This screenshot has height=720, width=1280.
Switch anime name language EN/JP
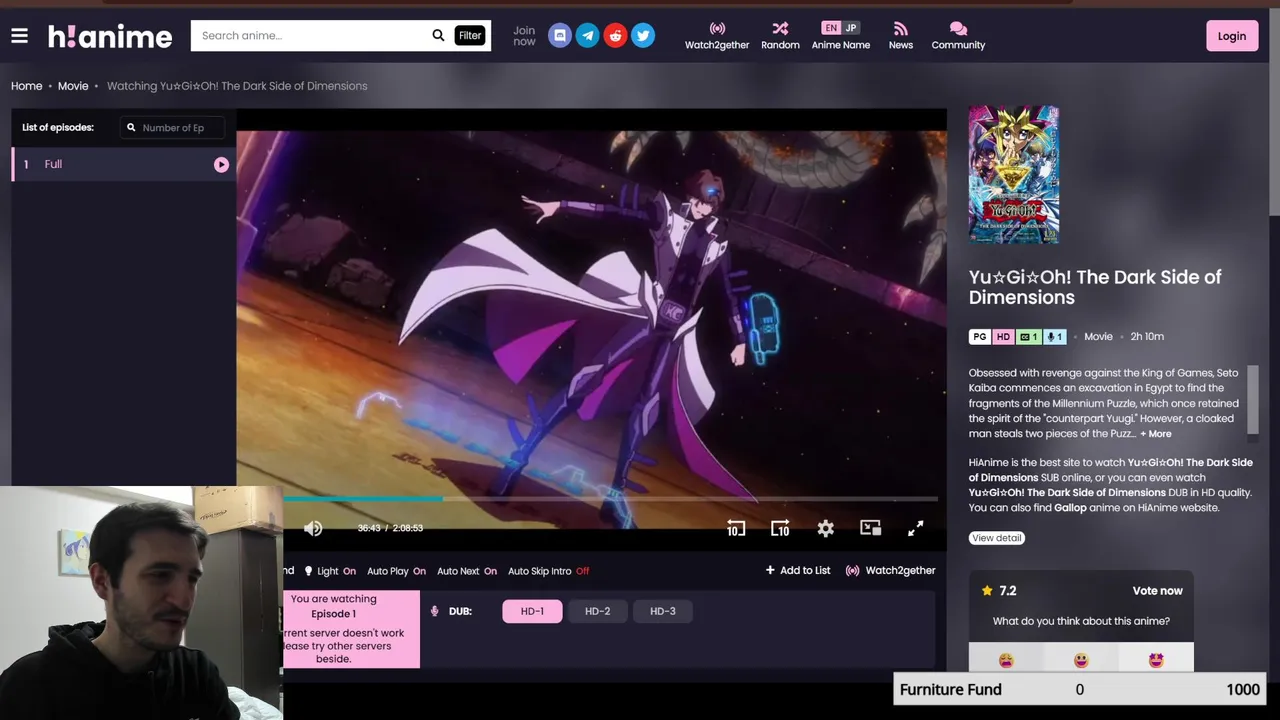(x=841, y=28)
